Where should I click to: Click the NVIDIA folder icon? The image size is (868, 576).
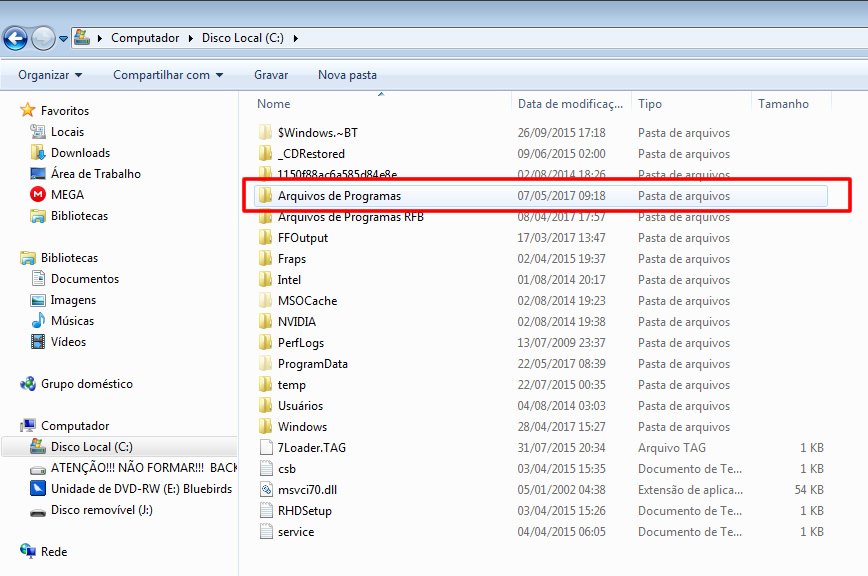click(266, 321)
